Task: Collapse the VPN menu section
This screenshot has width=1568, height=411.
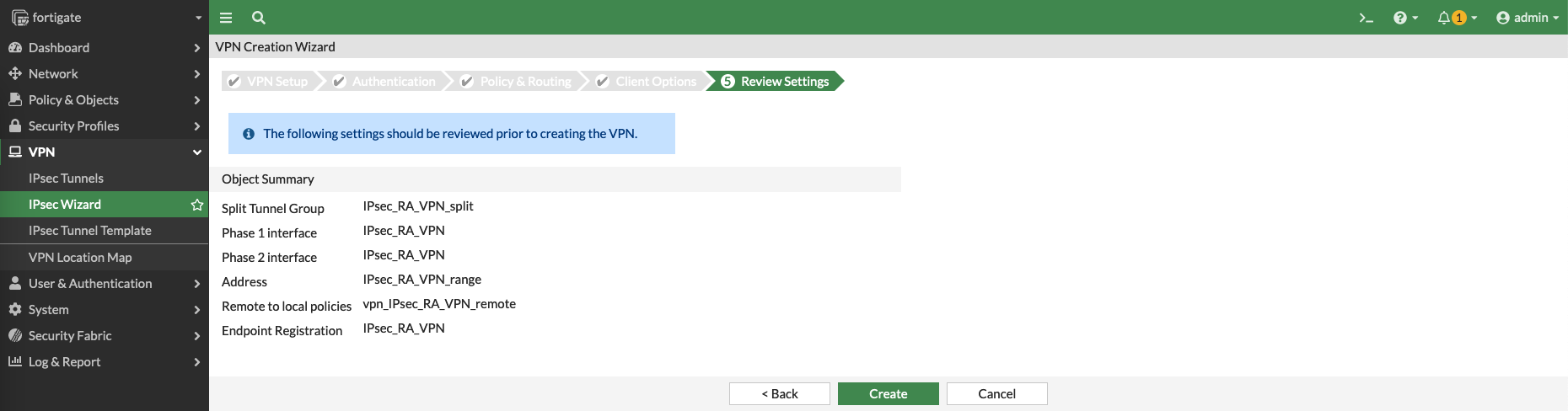Action: click(x=197, y=152)
